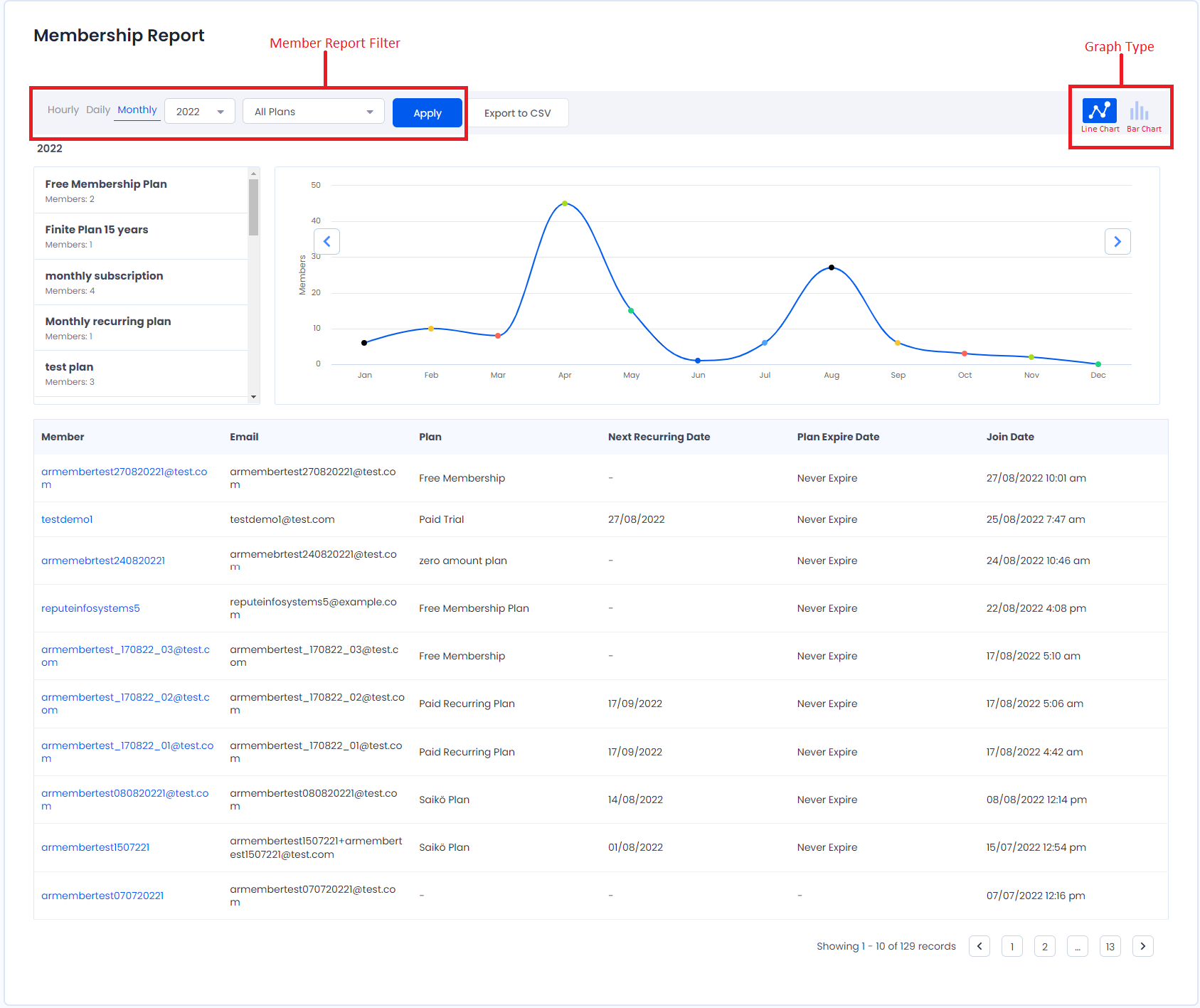Open member armembertest_170822_01@test.com
The image size is (1200, 1008).
[127, 752]
